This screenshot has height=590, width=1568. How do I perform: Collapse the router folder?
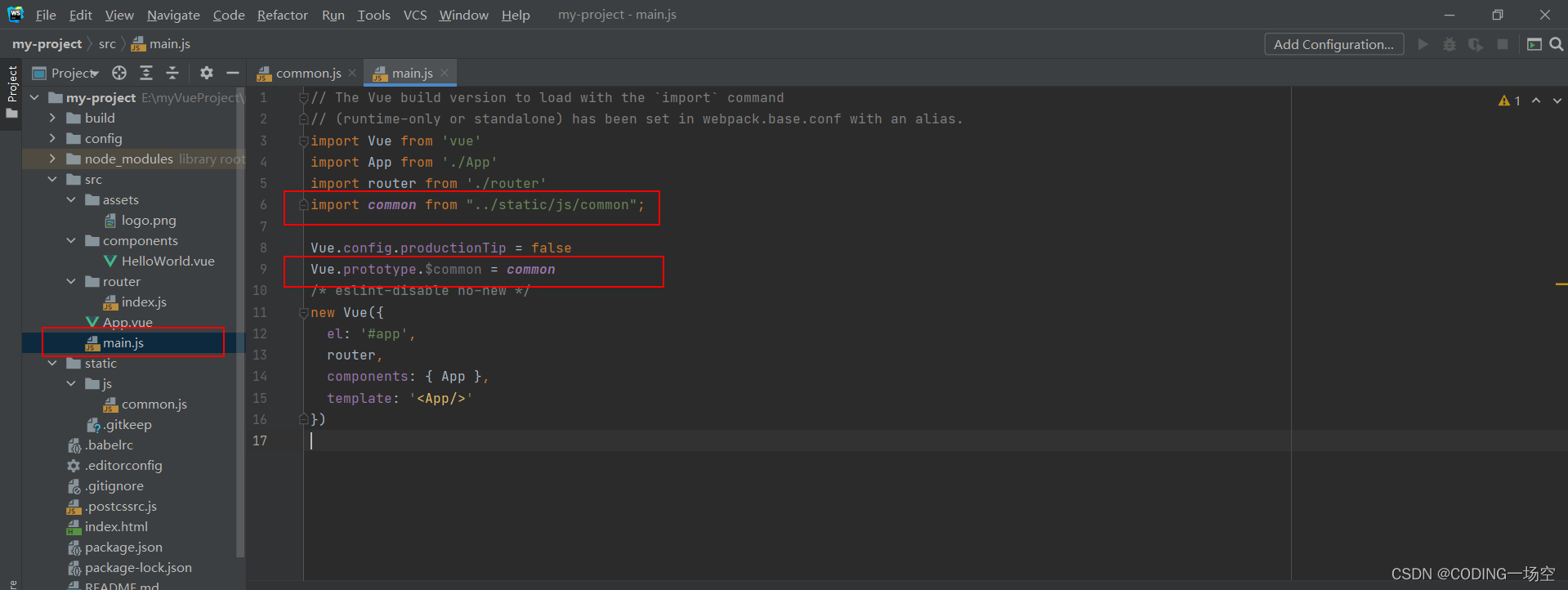(x=71, y=281)
